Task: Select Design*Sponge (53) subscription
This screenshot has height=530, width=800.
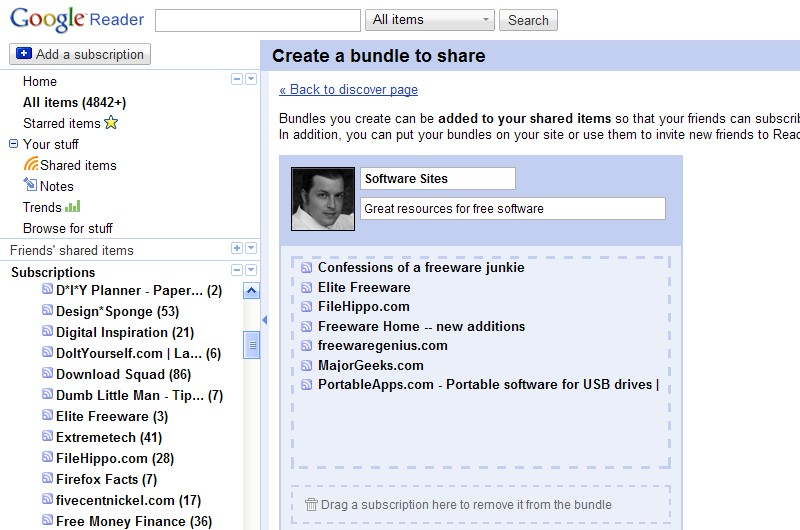Action: 117,312
